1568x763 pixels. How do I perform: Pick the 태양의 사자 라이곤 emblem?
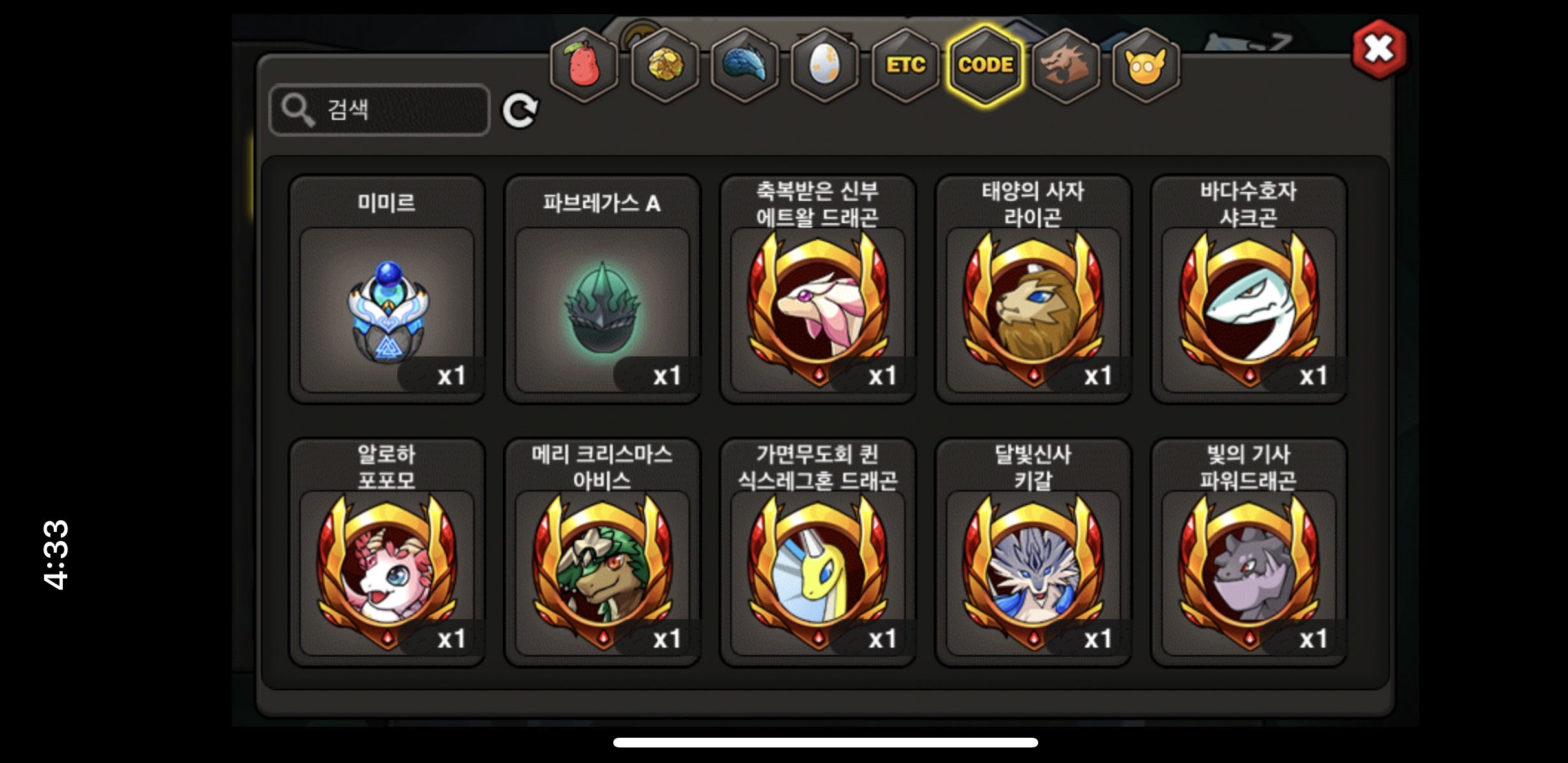pos(1033,289)
